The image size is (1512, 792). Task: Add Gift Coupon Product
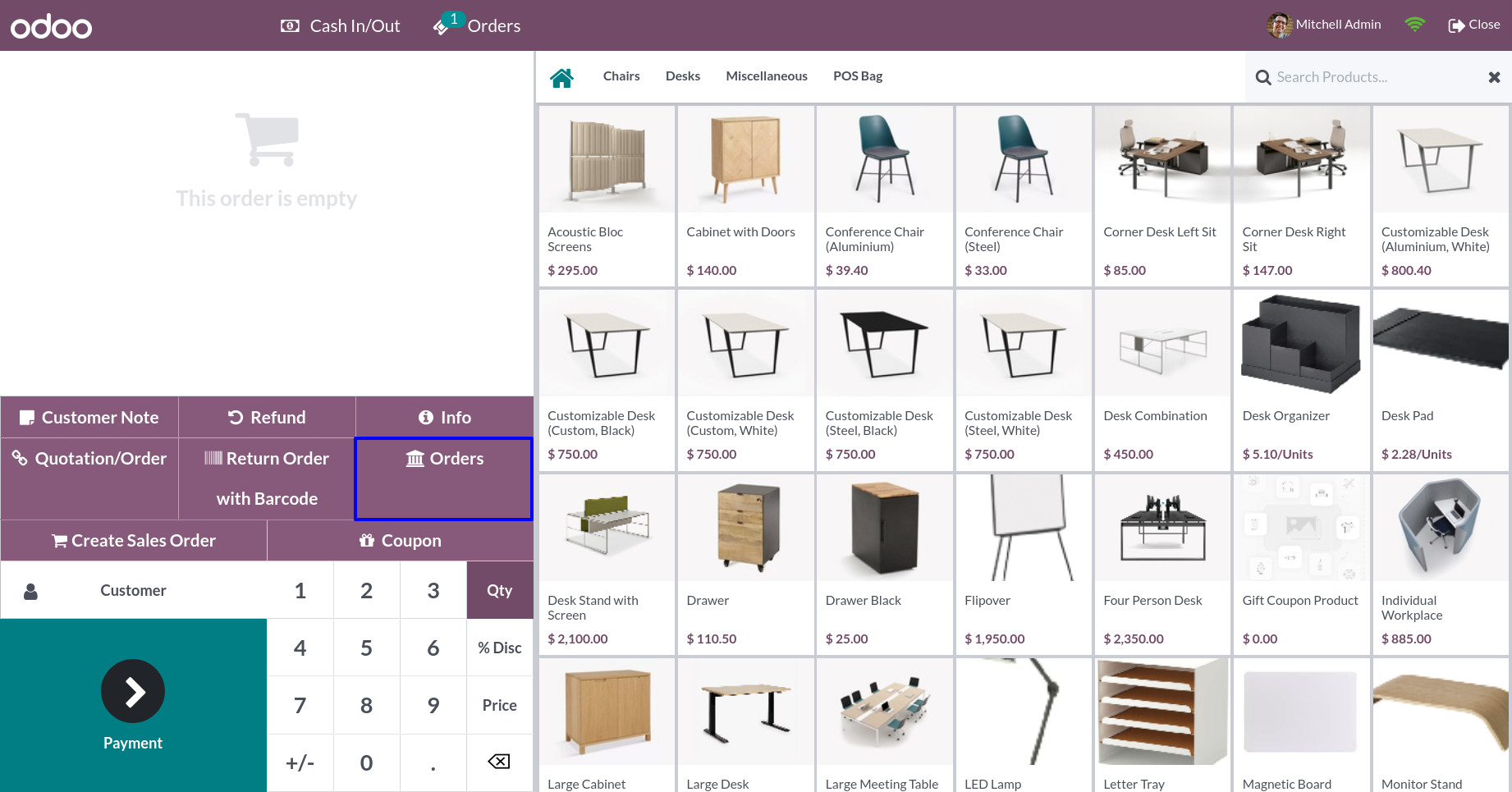pyautogui.click(x=1301, y=565)
